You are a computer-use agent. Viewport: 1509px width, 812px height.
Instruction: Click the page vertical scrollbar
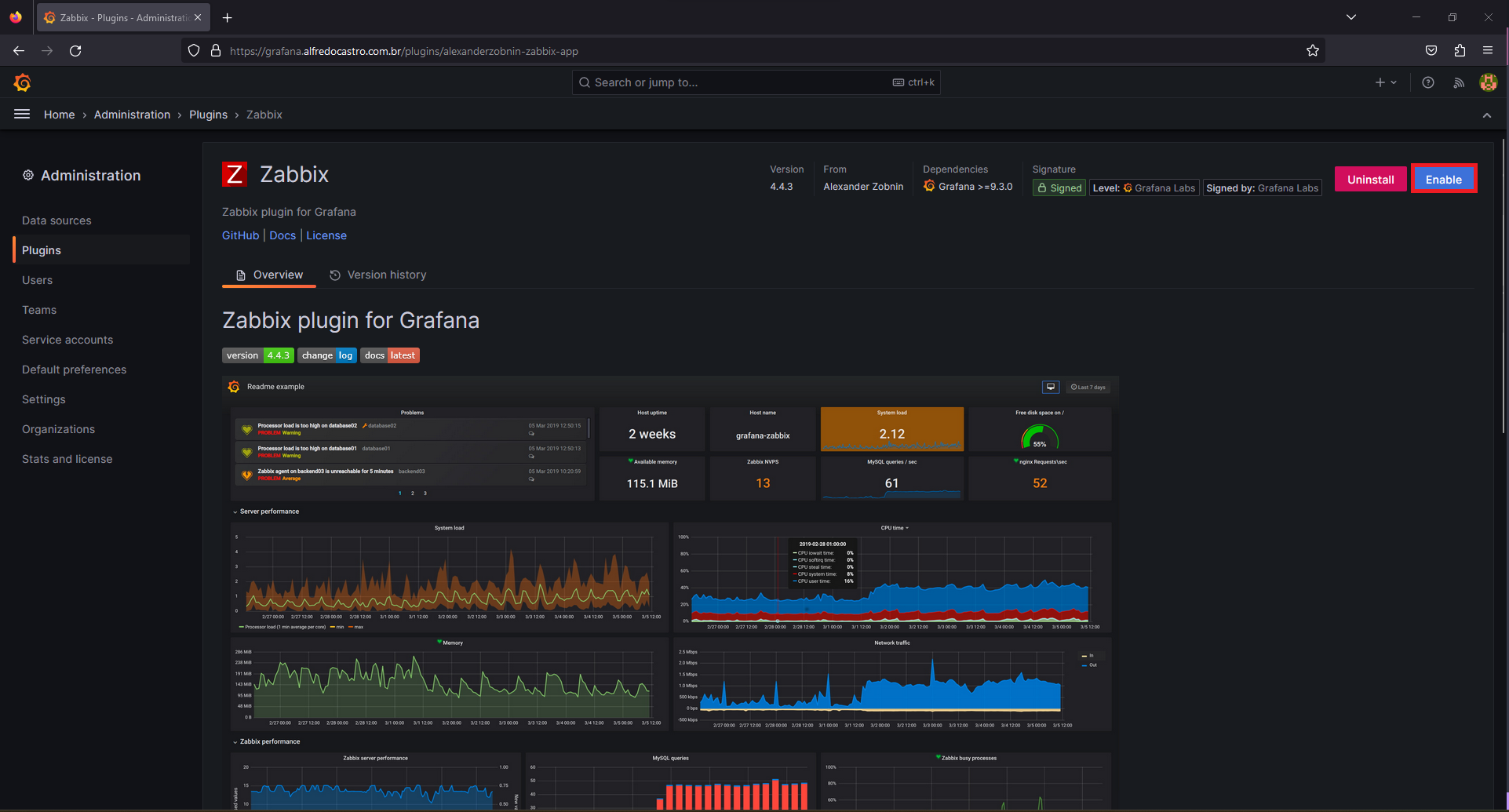(x=1504, y=286)
